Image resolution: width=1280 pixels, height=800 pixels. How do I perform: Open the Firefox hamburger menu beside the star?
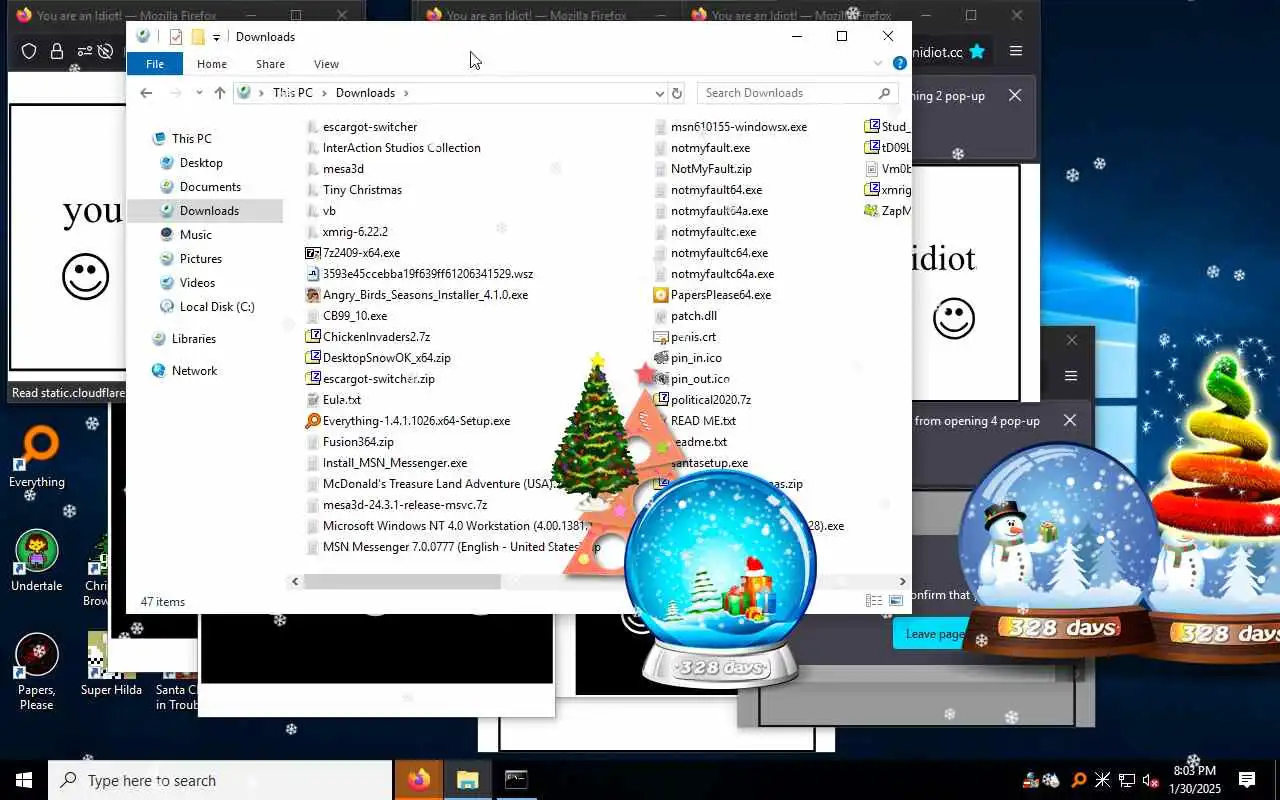tap(1016, 52)
